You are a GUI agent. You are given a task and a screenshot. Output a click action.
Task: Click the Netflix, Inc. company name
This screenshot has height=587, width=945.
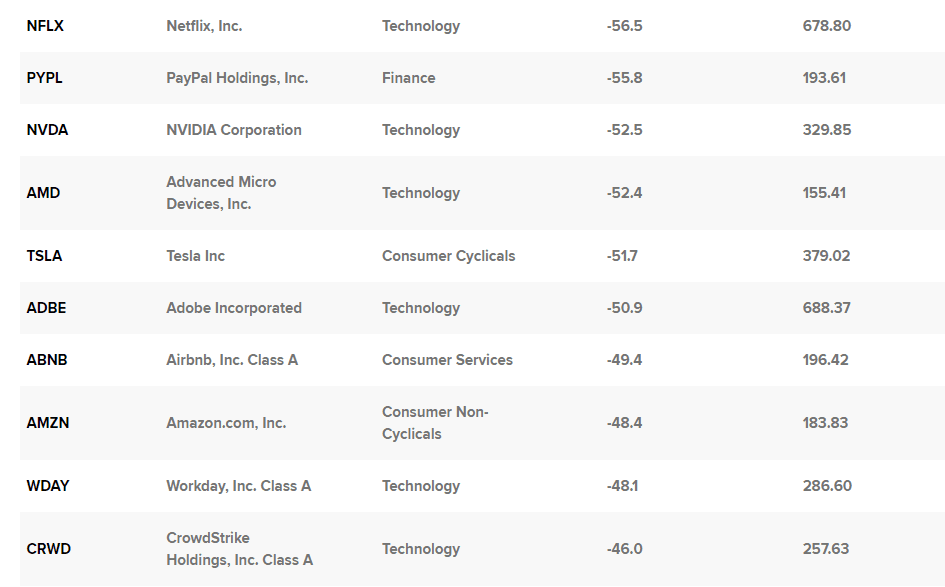(x=204, y=26)
